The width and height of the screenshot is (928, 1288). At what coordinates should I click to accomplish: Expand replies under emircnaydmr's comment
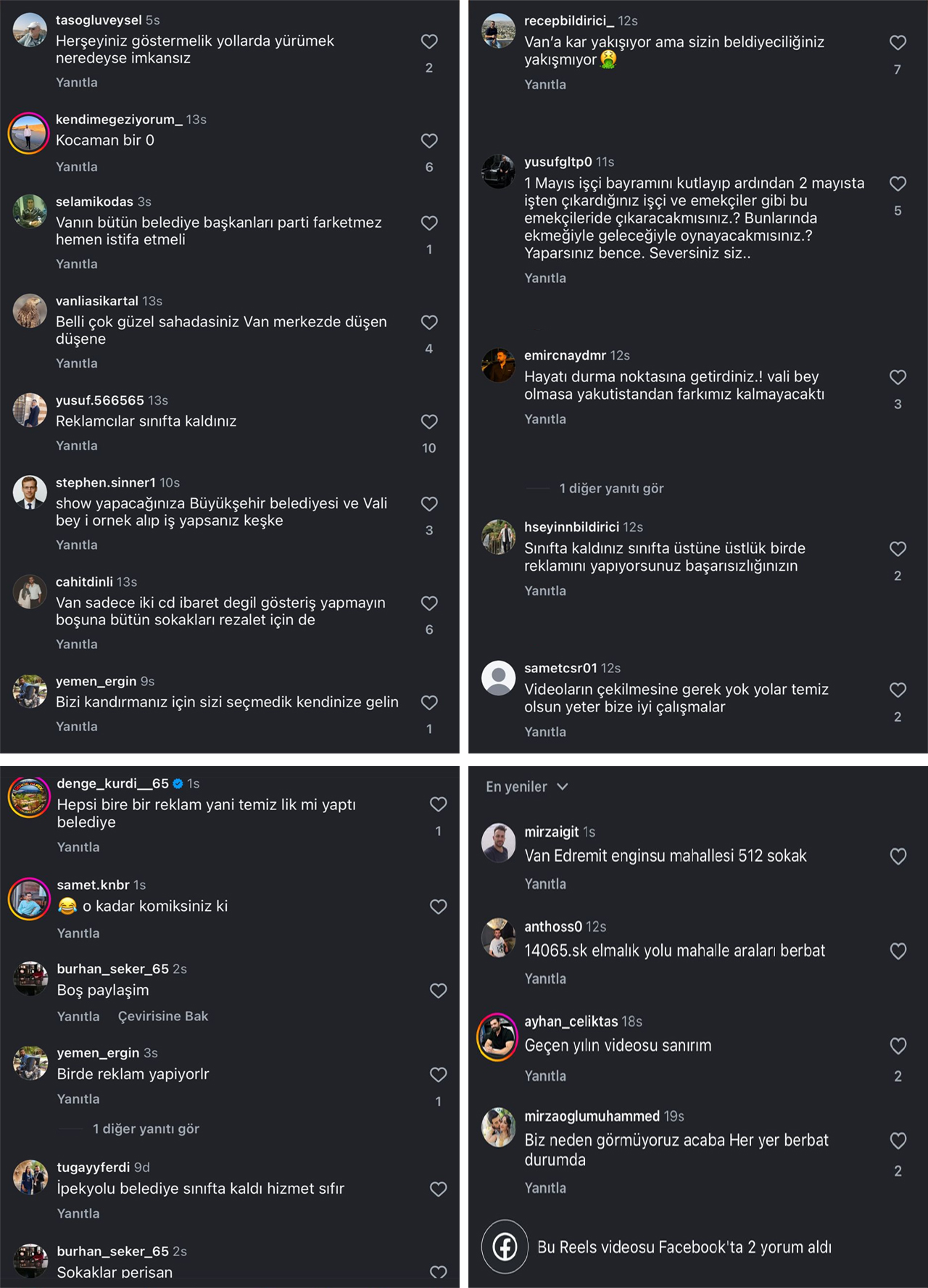pyautogui.click(x=611, y=489)
